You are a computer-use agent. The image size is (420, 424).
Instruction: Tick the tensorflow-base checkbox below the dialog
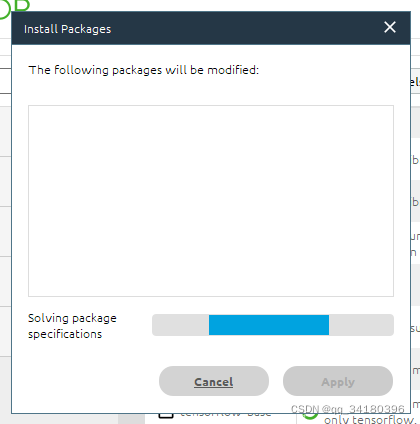tap(166, 416)
